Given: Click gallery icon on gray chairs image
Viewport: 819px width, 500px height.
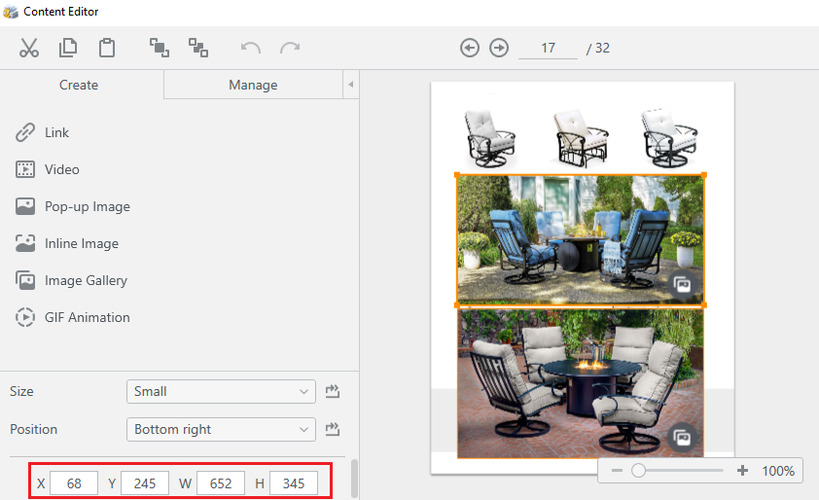Looking at the screenshot, I should point(682,438).
